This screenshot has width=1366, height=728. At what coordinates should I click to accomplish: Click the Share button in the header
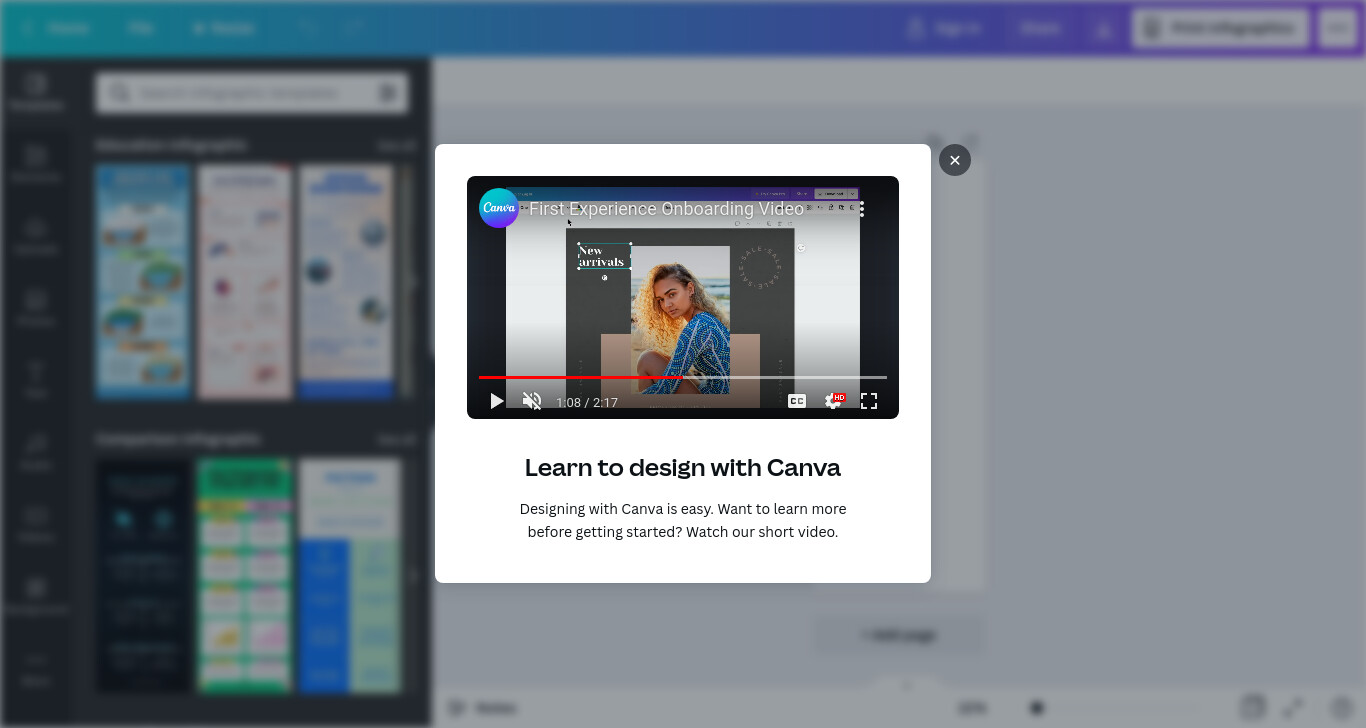1040,28
